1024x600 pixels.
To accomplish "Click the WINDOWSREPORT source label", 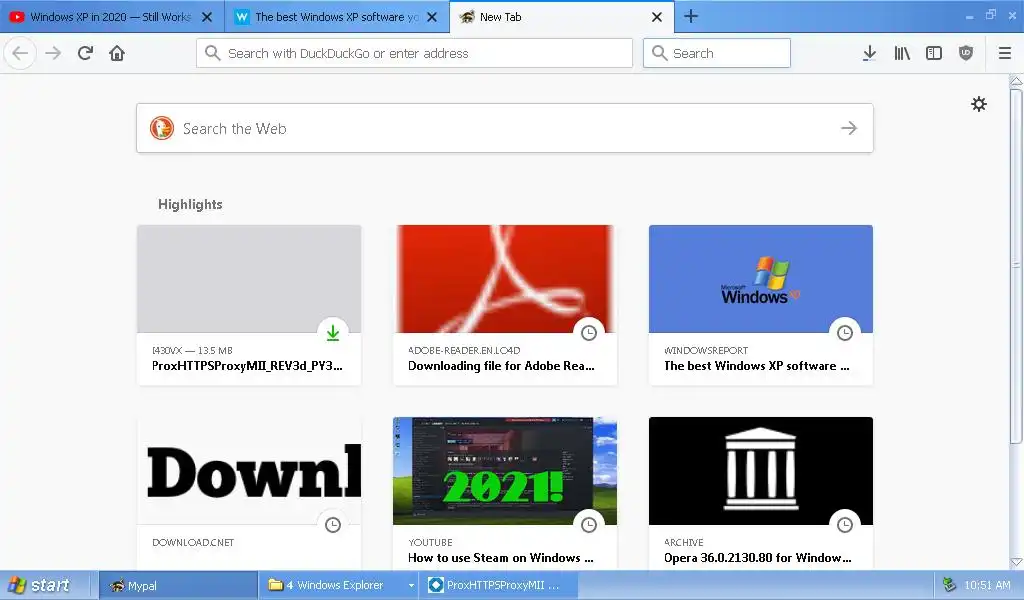I will 706,351.
